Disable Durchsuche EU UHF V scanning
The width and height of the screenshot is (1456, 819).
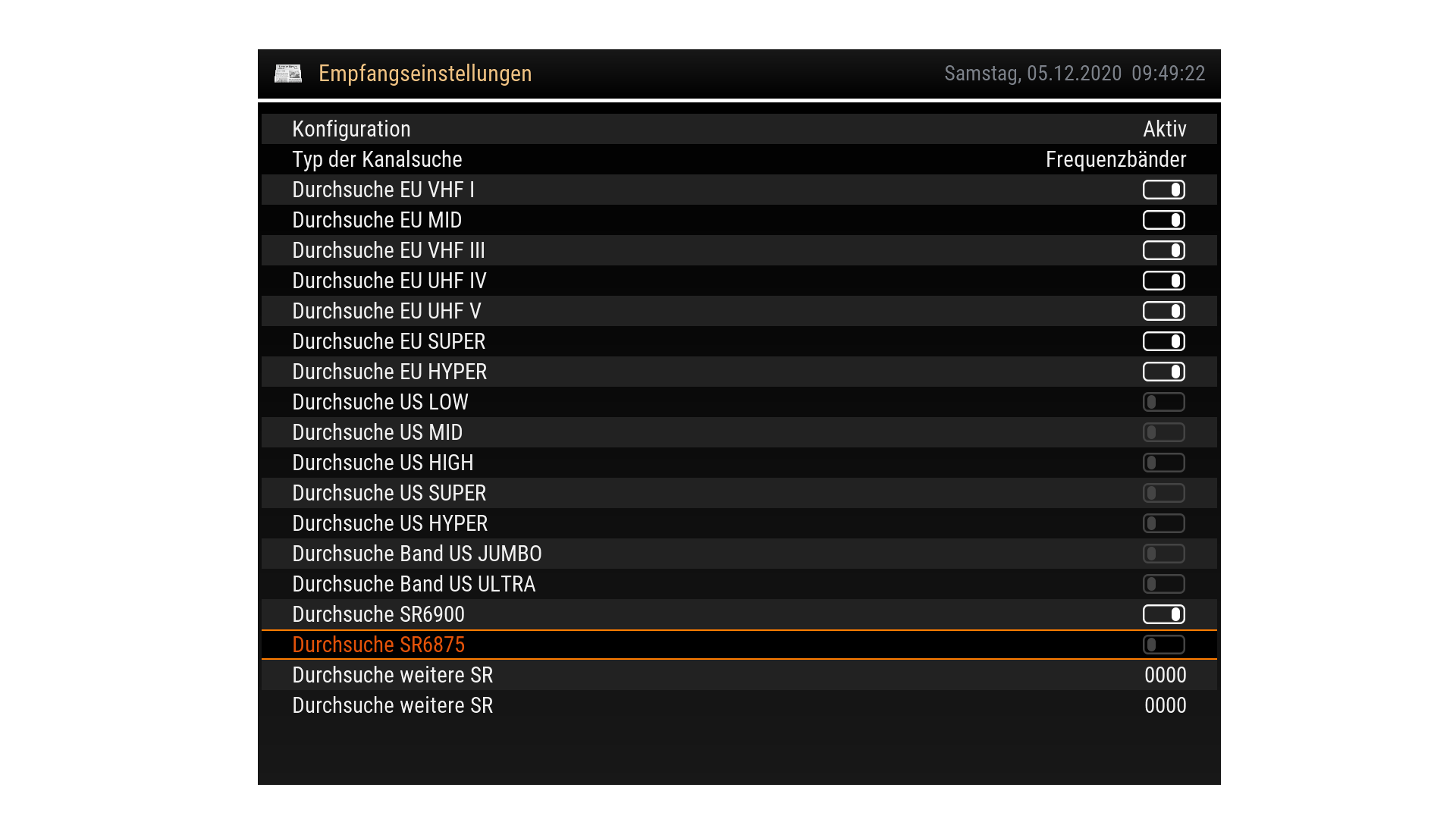coord(1163,311)
